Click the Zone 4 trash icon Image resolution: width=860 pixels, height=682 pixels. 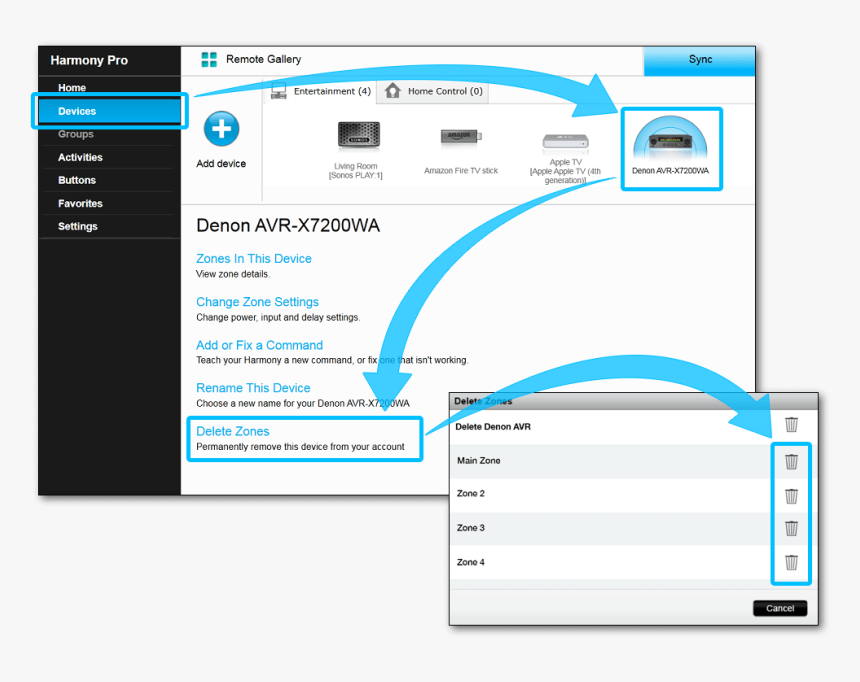tap(791, 562)
